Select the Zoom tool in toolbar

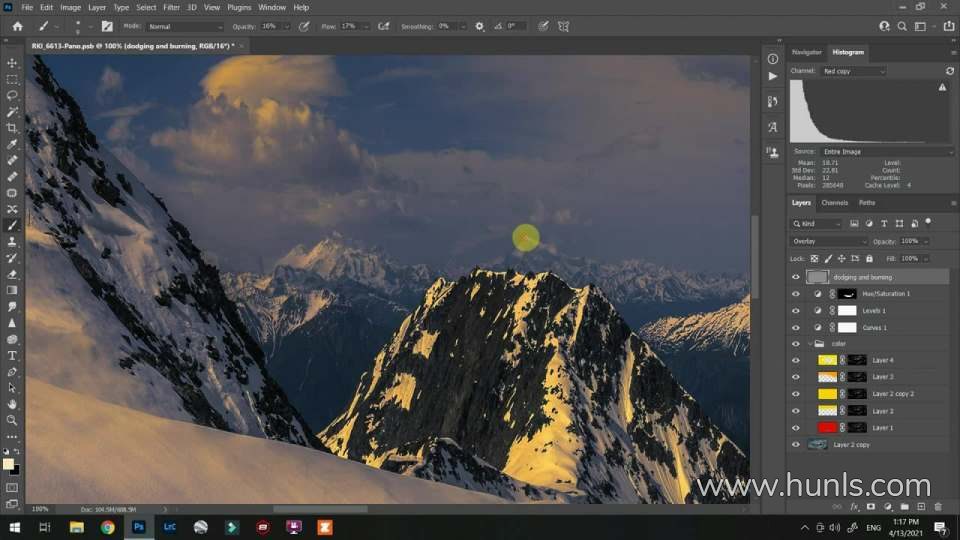12,420
